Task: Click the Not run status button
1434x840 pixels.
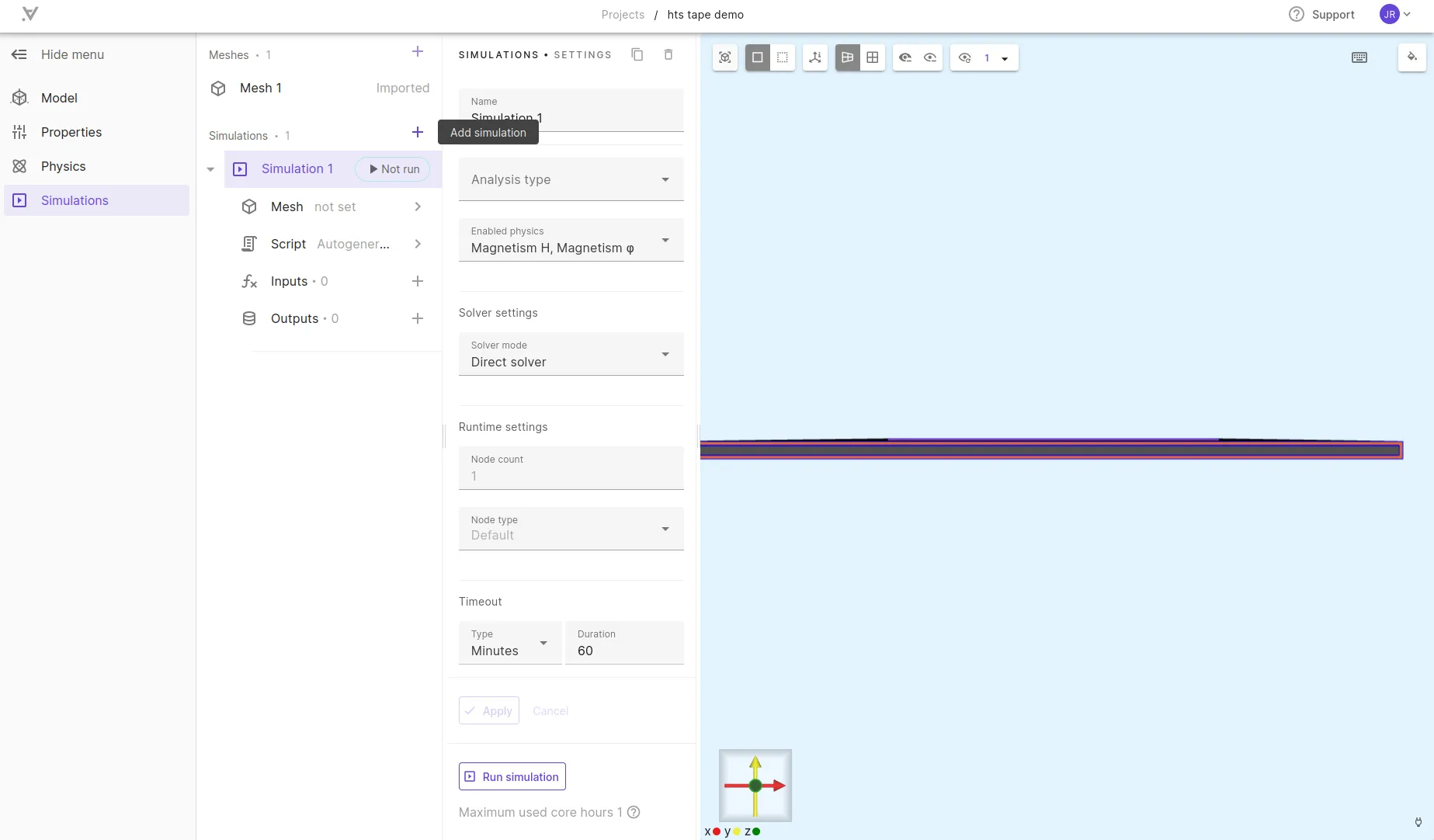Action: coord(393,169)
